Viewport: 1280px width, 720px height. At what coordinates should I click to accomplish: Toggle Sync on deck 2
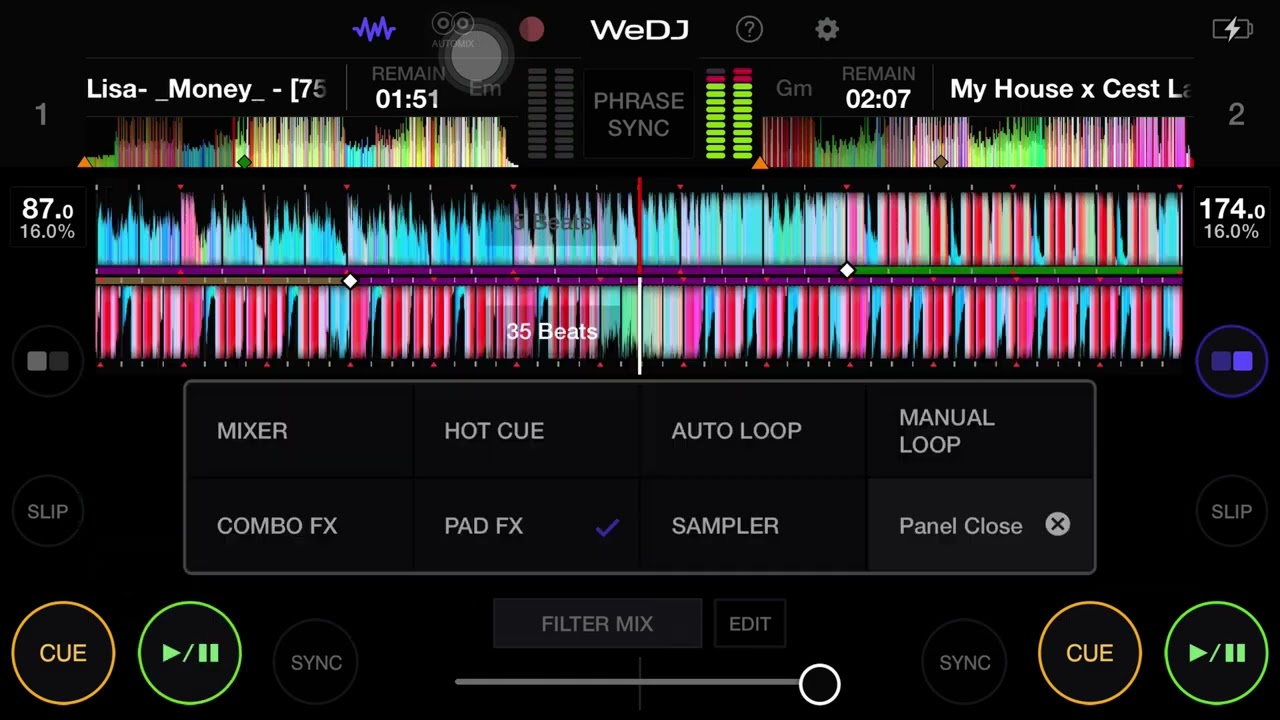965,662
